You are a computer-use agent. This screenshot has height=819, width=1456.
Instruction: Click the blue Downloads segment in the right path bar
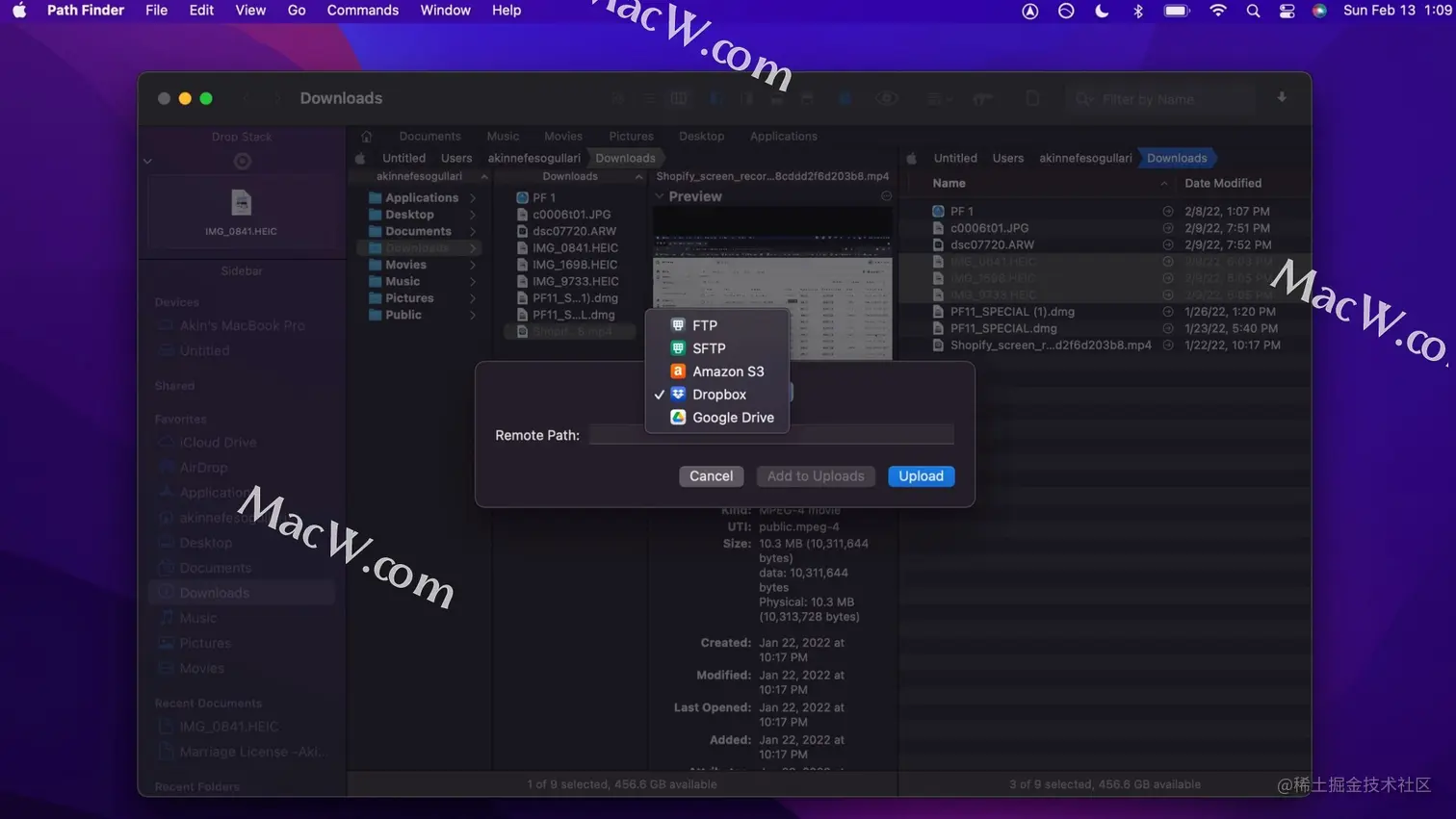[x=1177, y=158]
